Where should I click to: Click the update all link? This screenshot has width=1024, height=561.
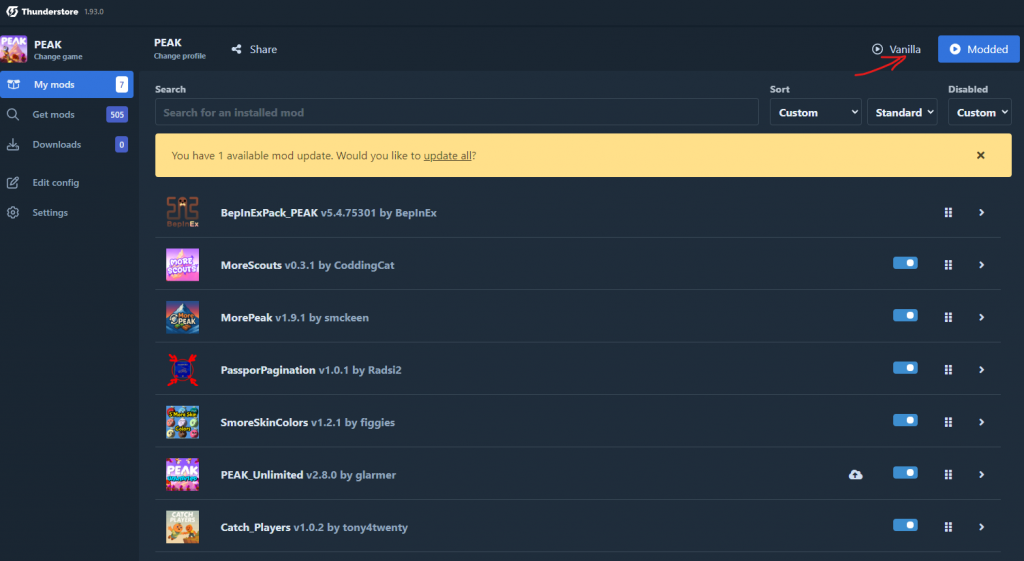coord(447,155)
